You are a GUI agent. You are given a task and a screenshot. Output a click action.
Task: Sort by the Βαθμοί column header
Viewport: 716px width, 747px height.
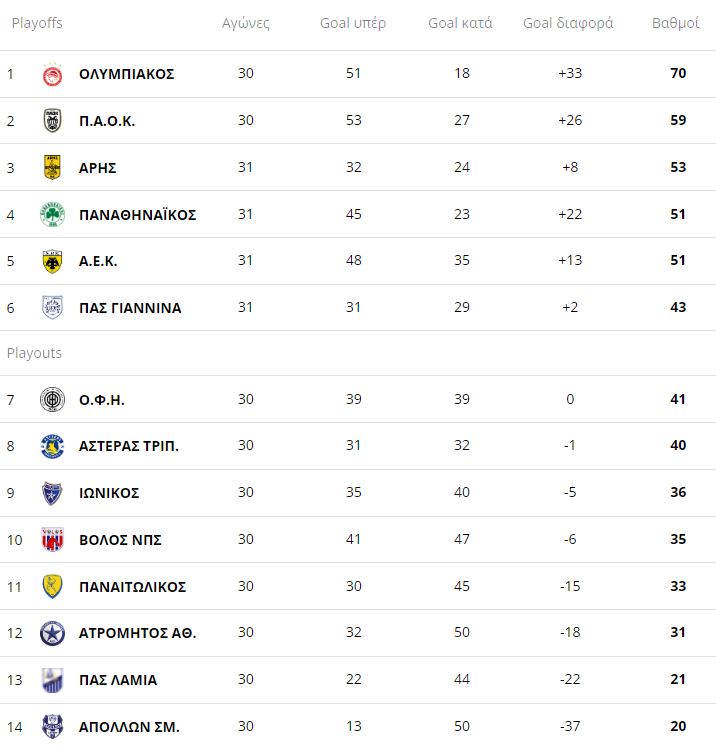click(x=675, y=23)
